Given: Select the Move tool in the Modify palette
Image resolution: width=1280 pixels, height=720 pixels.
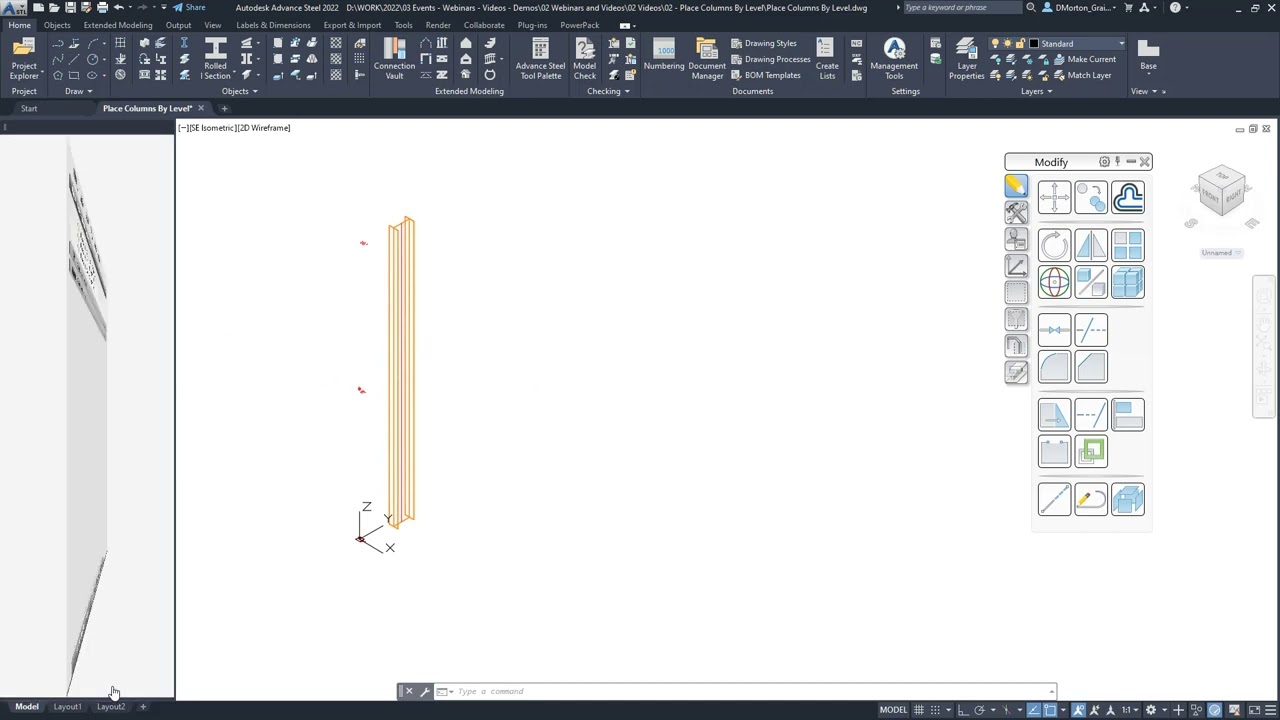Looking at the screenshot, I should (x=1054, y=198).
